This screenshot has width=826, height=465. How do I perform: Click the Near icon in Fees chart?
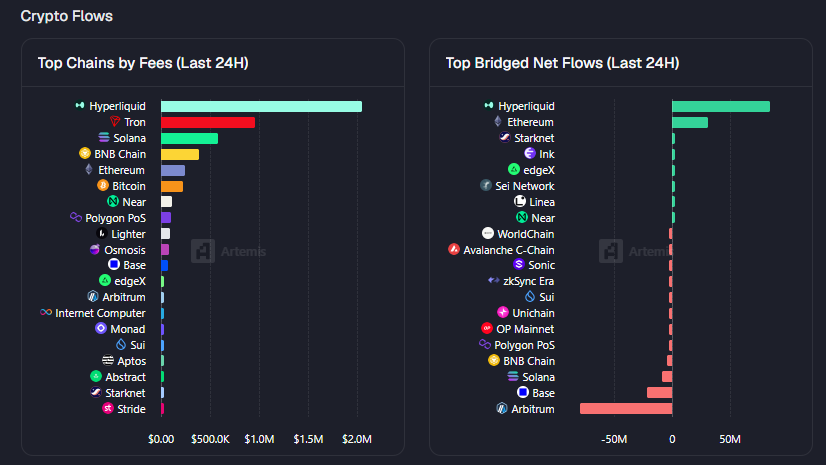(x=113, y=201)
